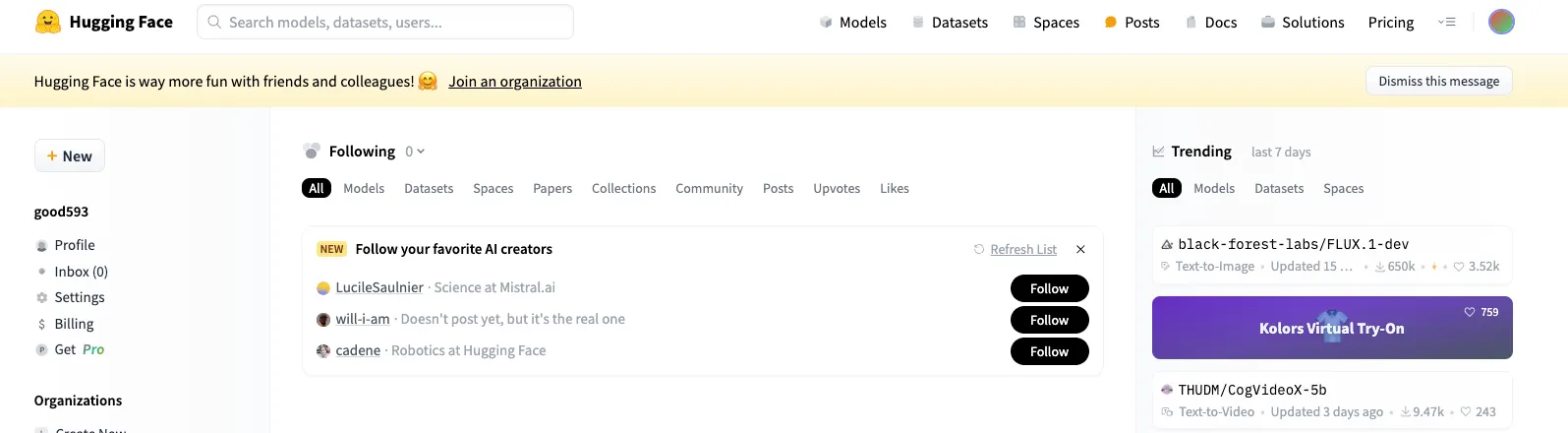Open the Kolors Virtual Try-On space
This screenshot has height=433, width=1568.
pyautogui.click(x=1332, y=328)
